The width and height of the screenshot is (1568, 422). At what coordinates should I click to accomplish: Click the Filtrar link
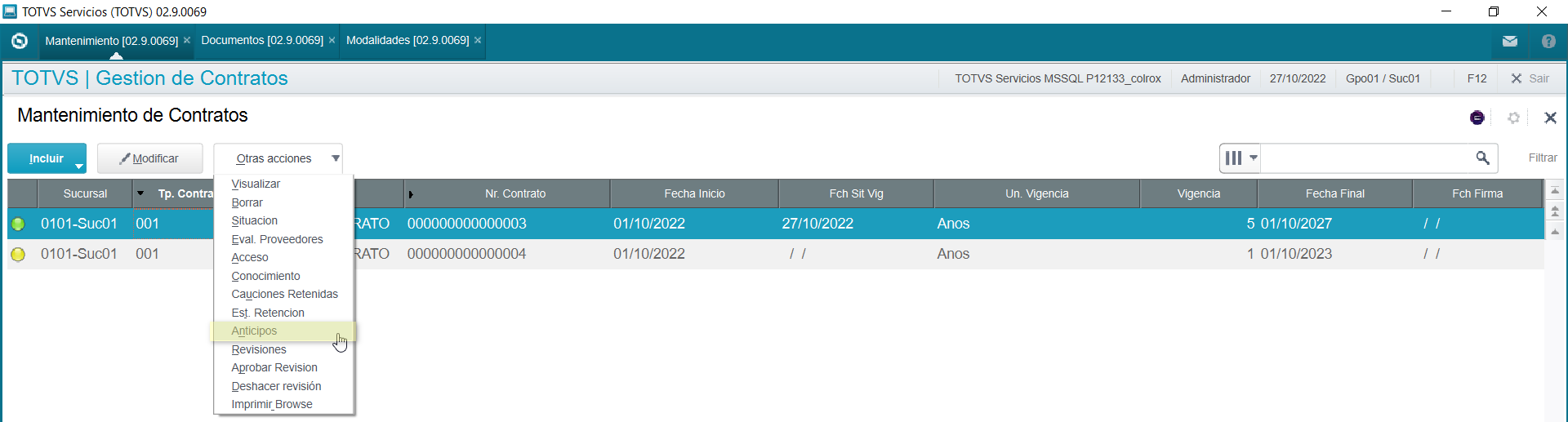pyautogui.click(x=1543, y=158)
